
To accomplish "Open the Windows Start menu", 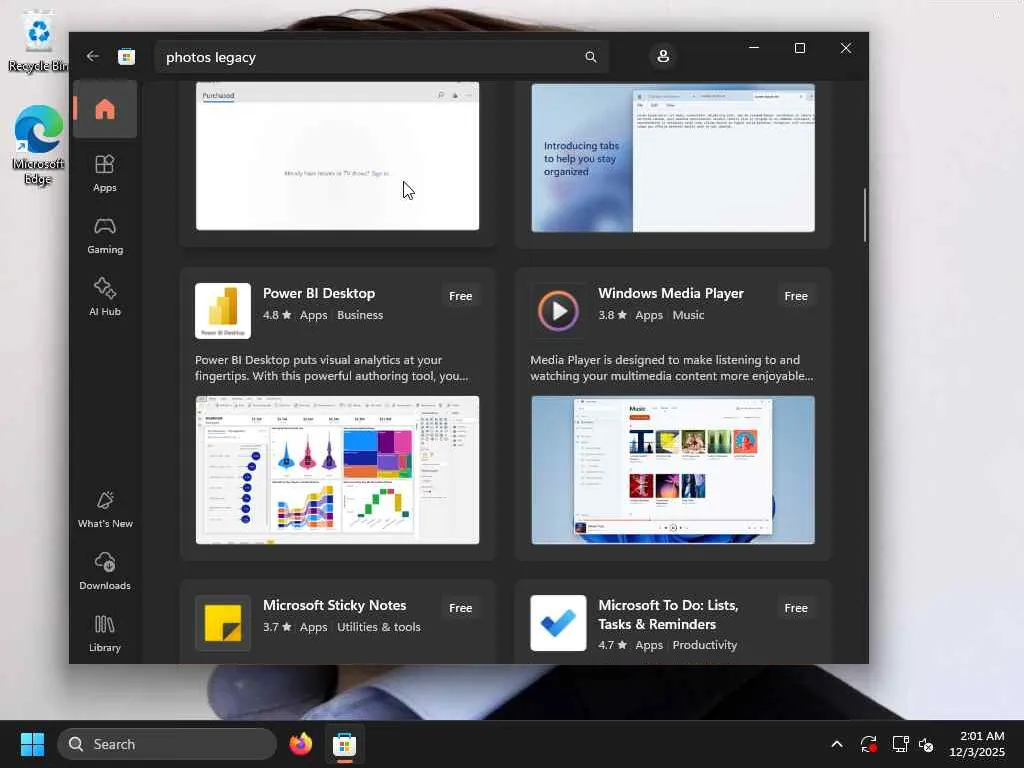I will 32,744.
